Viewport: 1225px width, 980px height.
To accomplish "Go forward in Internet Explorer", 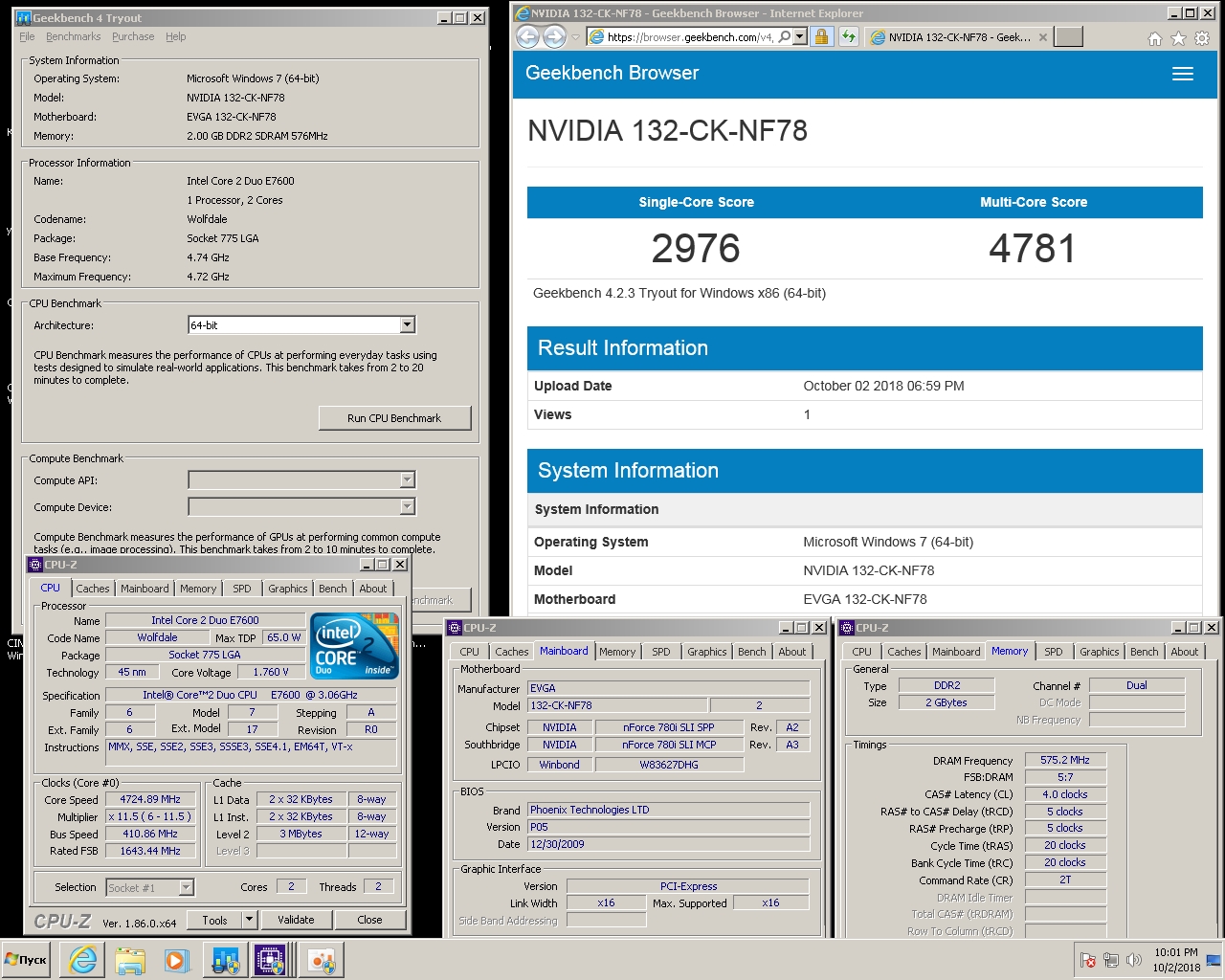I will click(x=554, y=37).
